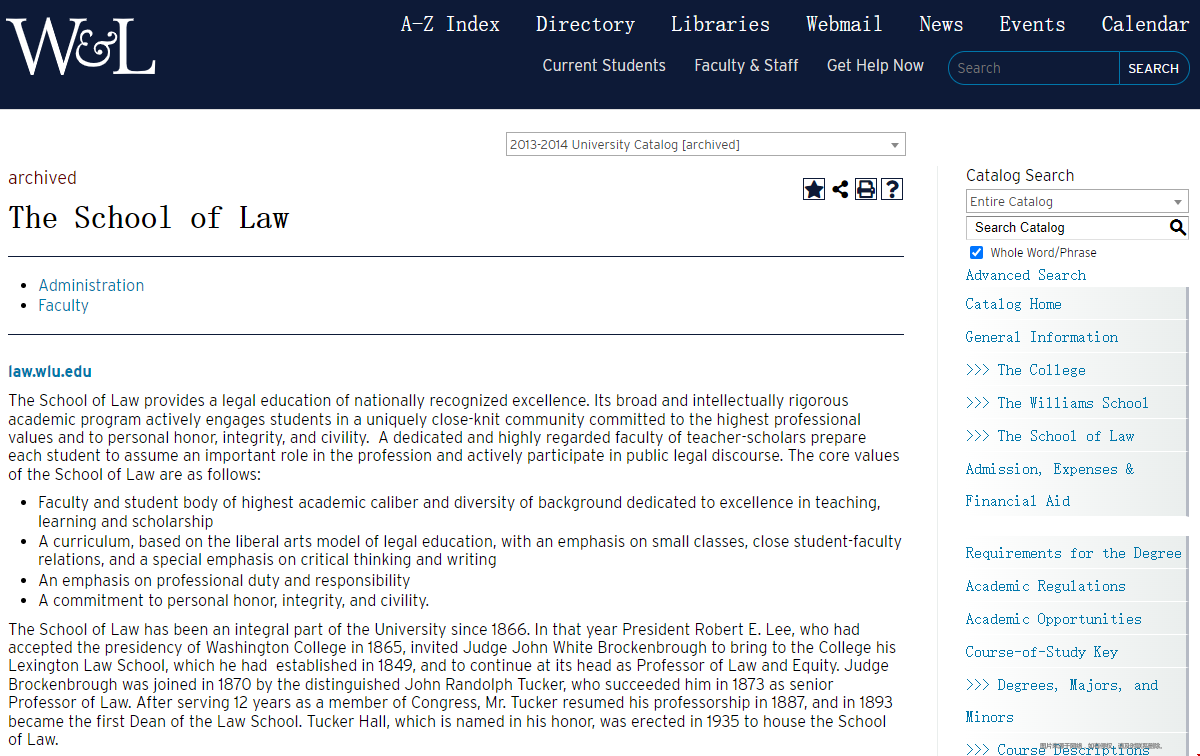Select News in top navigation
Image resolution: width=1200 pixels, height=756 pixels.
(x=941, y=24)
